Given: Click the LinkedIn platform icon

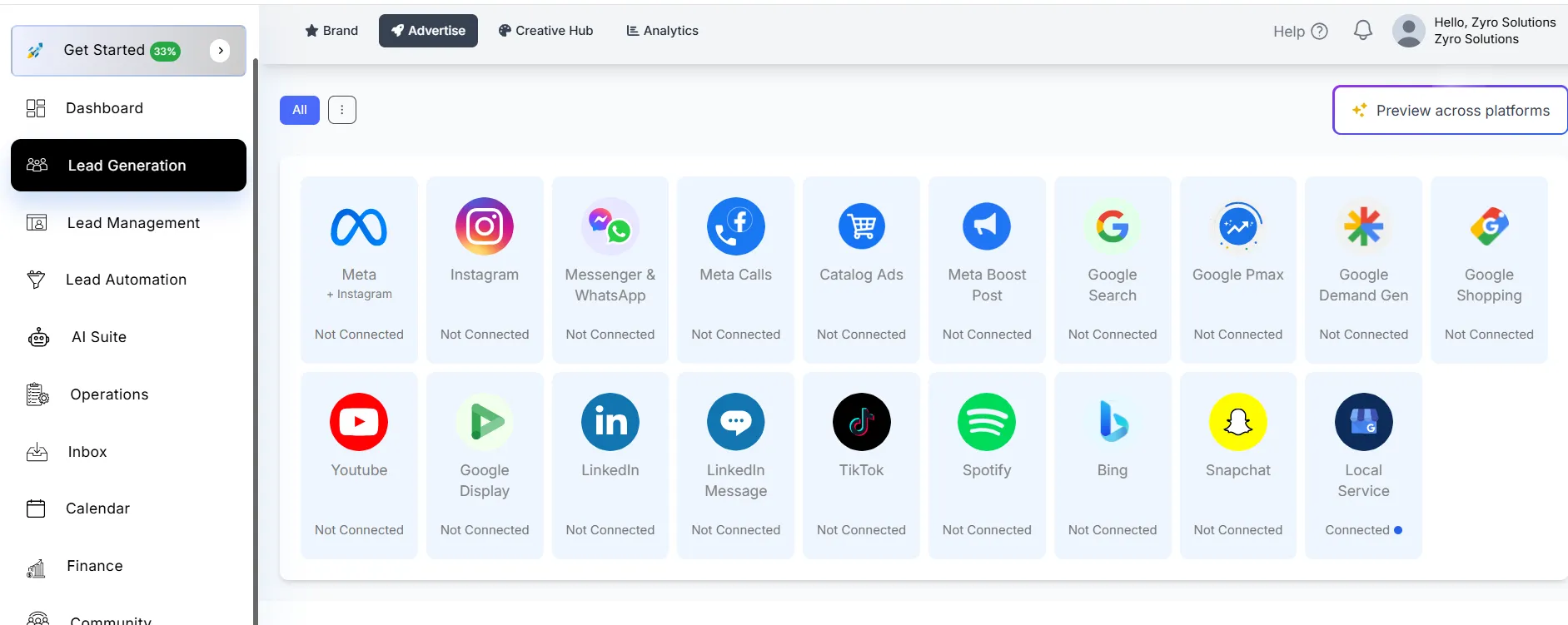Looking at the screenshot, I should [x=610, y=422].
